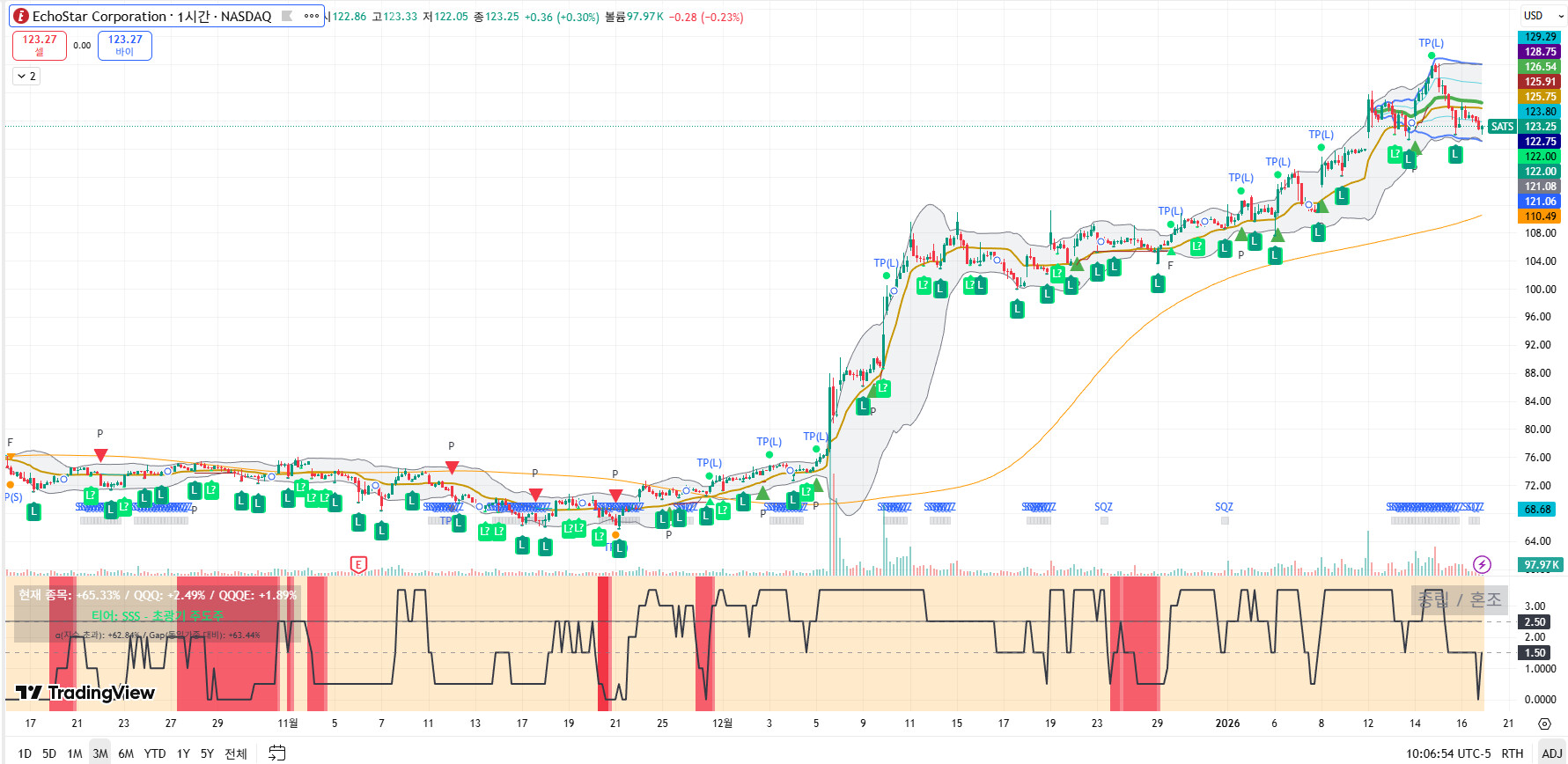Click the SATS symbol price label

click(1502, 127)
